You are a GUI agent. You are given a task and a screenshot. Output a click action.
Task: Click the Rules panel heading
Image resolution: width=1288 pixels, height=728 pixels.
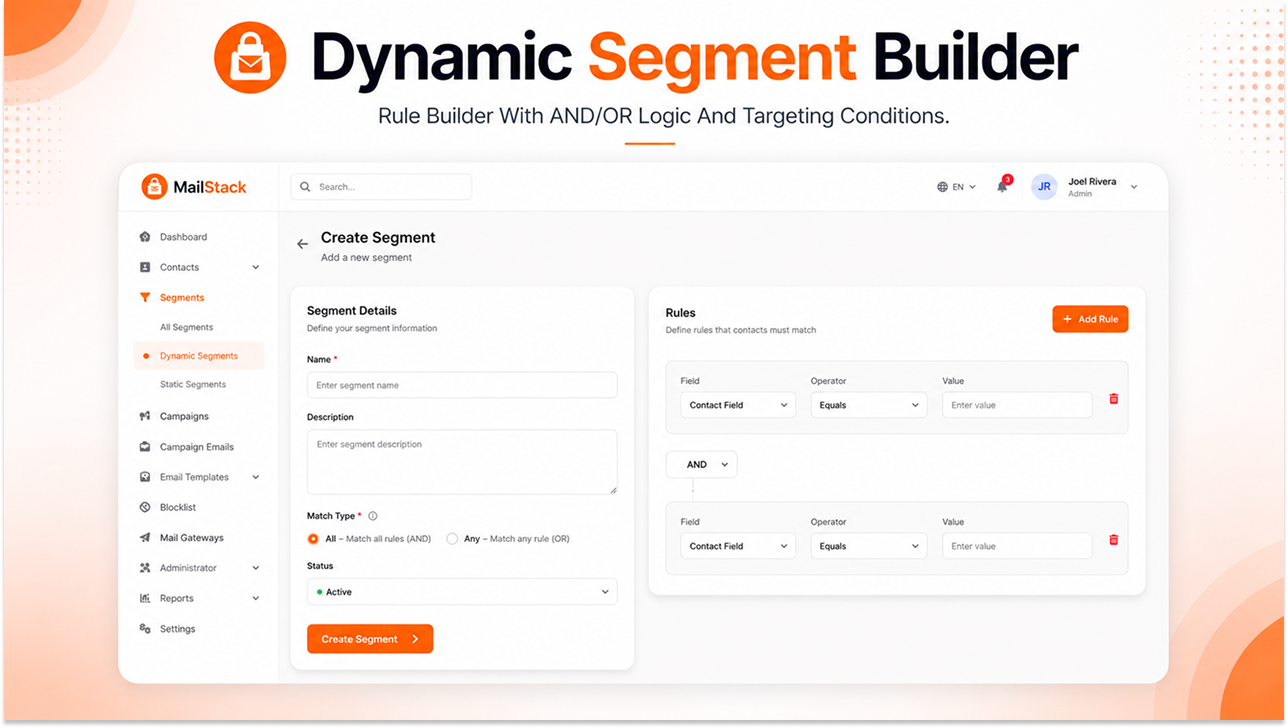click(x=680, y=313)
